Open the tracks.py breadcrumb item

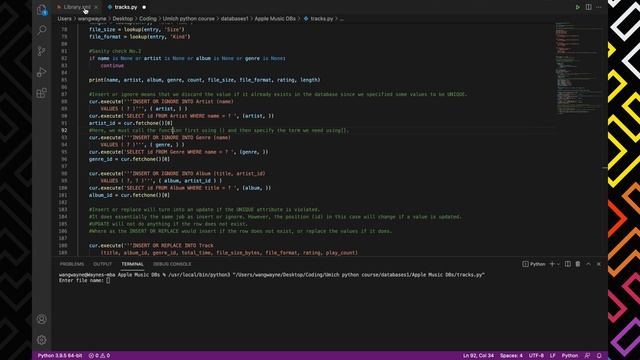(318, 19)
